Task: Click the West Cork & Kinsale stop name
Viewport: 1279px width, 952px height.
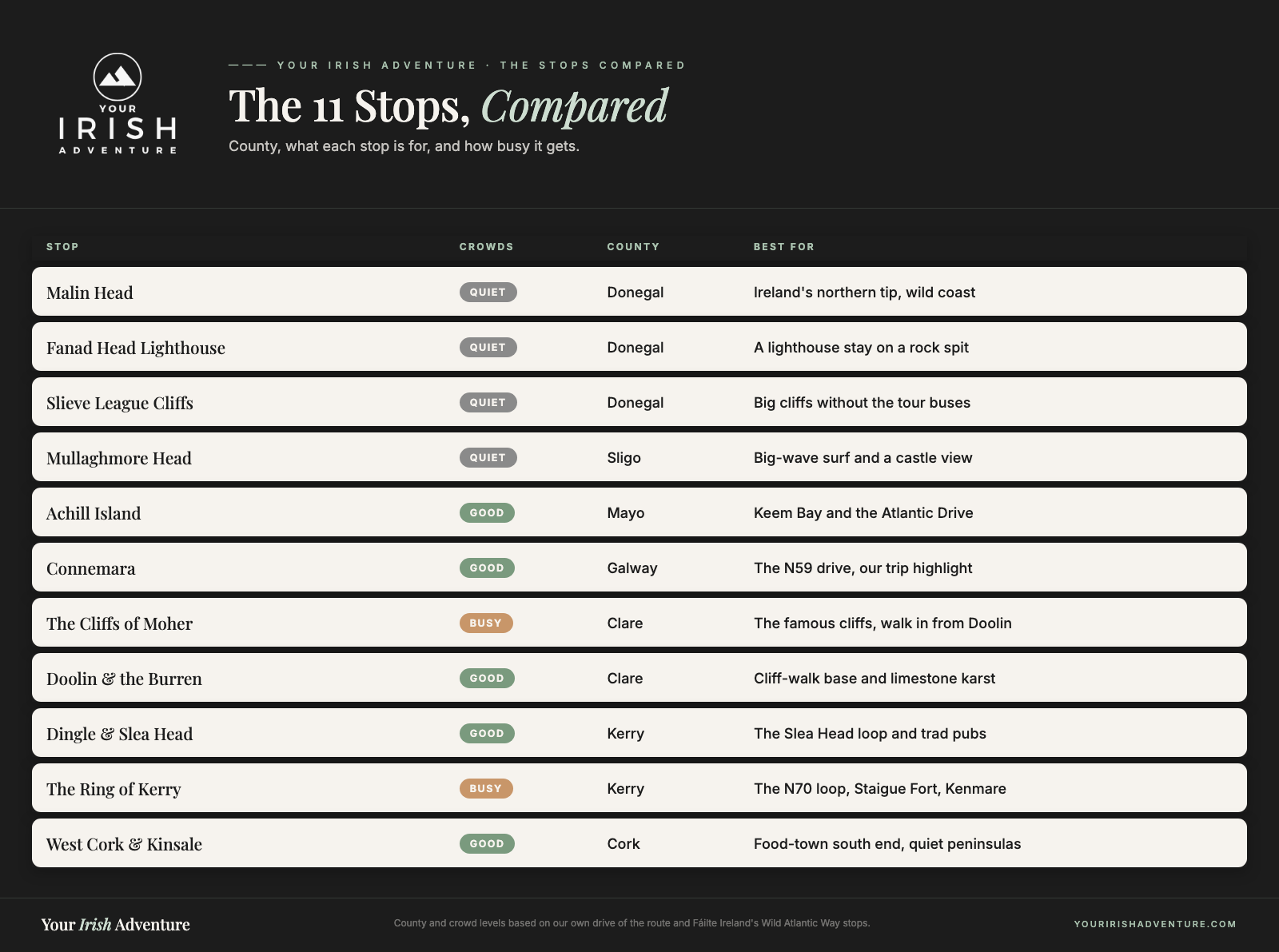Action: tap(124, 844)
